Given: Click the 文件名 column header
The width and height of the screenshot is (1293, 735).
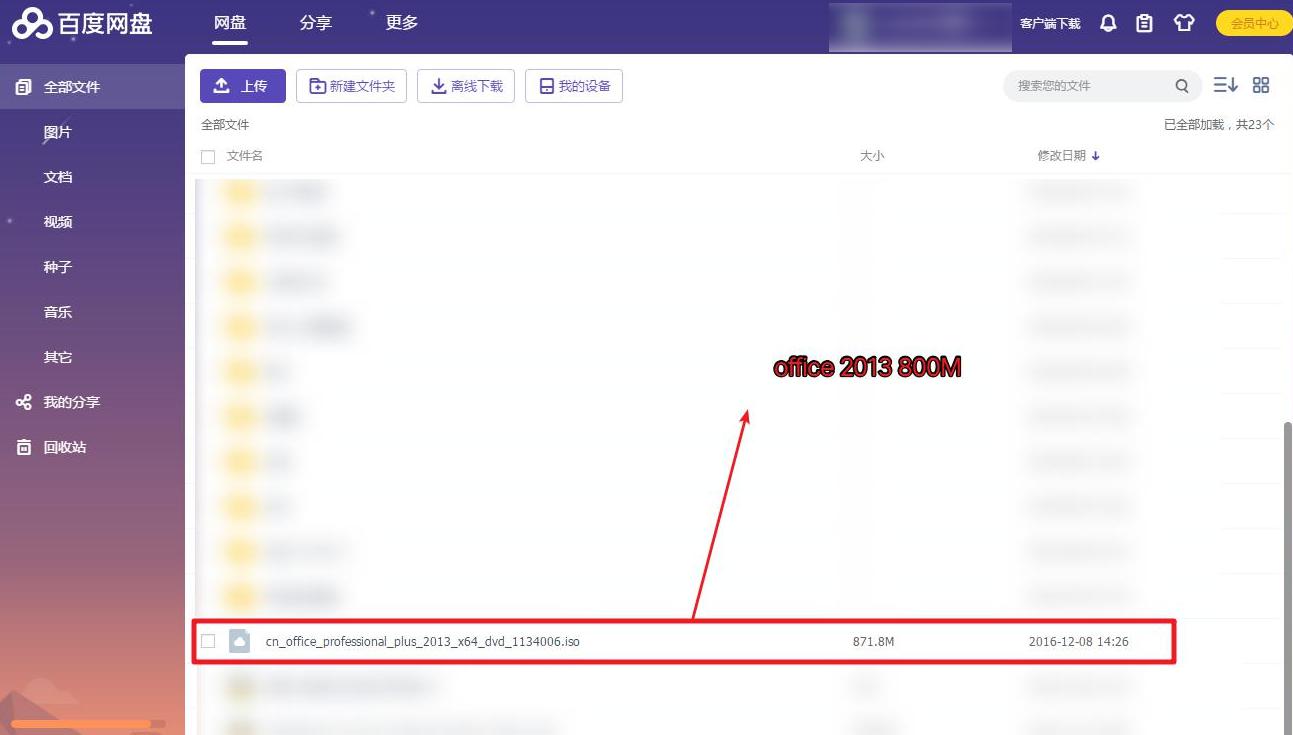Looking at the screenshot, I should [245, 156].
